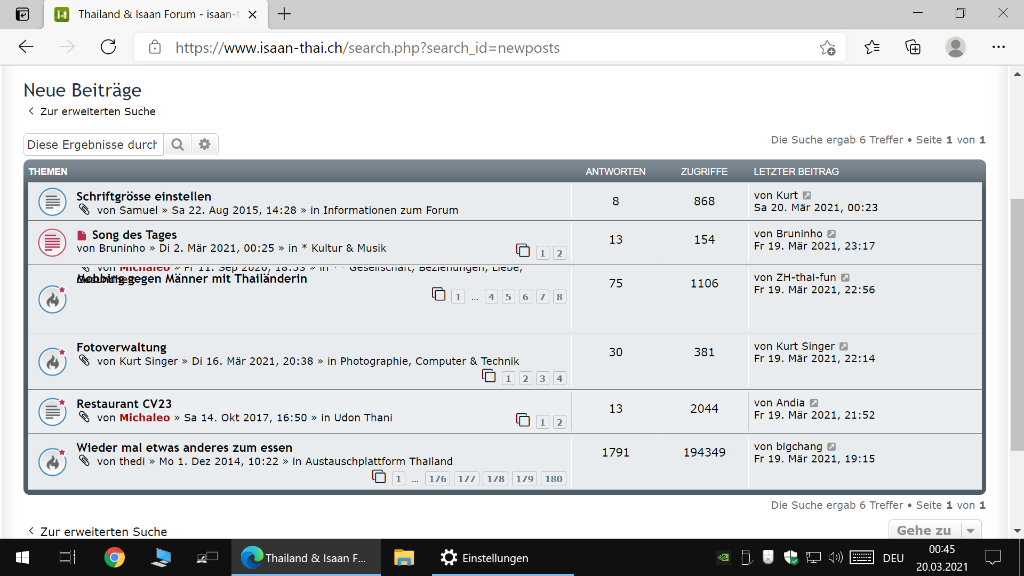Go to page 2 of Restaurant CV23
This screenshot has width=1024, height=576.
tap(560, 423)
